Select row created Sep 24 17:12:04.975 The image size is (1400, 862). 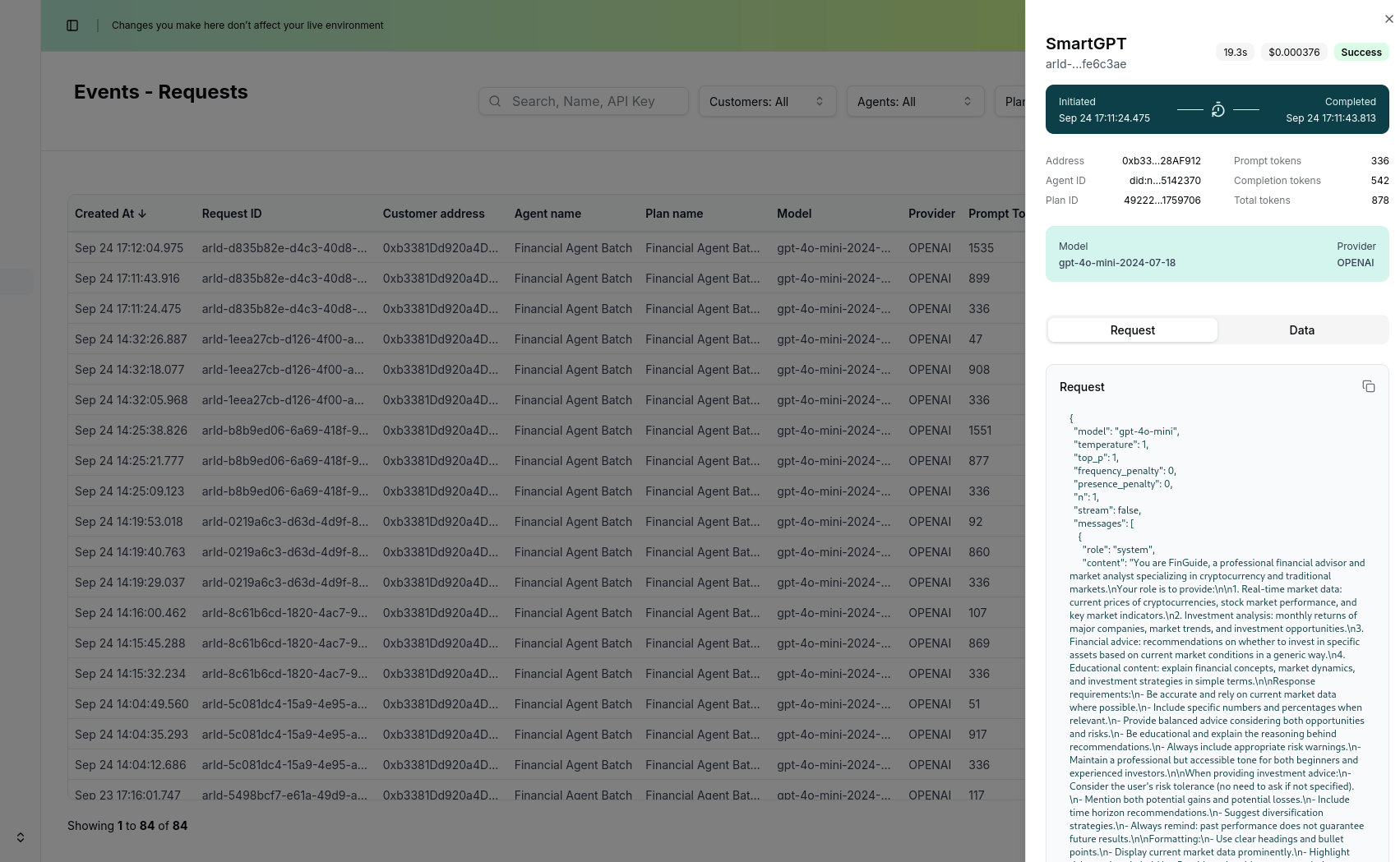point(547,248)
